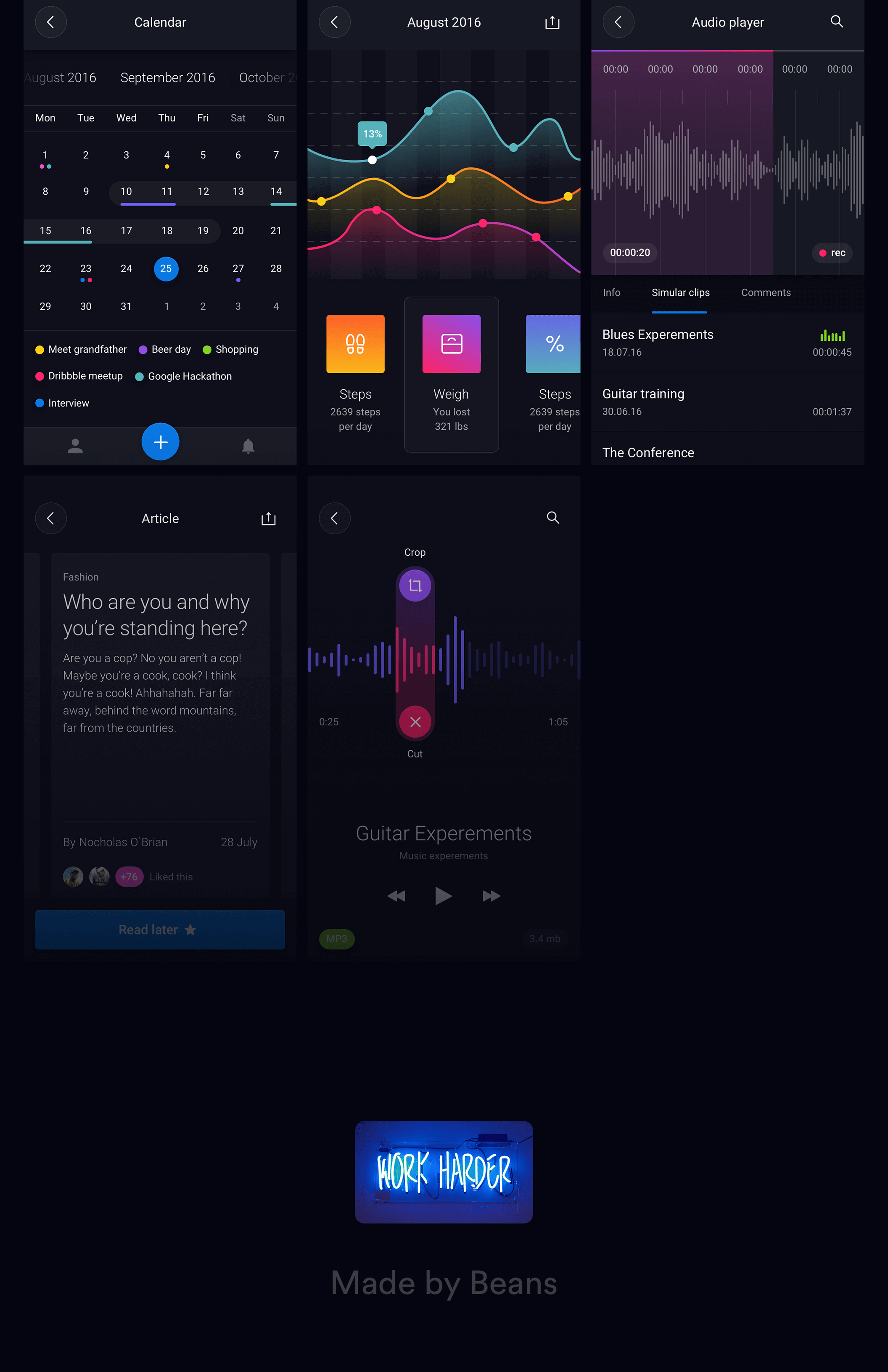This screenshot has height=1372, width=888.
Task: Toggle play button for Guitar Experiments
Action: (x=443, y=895)
